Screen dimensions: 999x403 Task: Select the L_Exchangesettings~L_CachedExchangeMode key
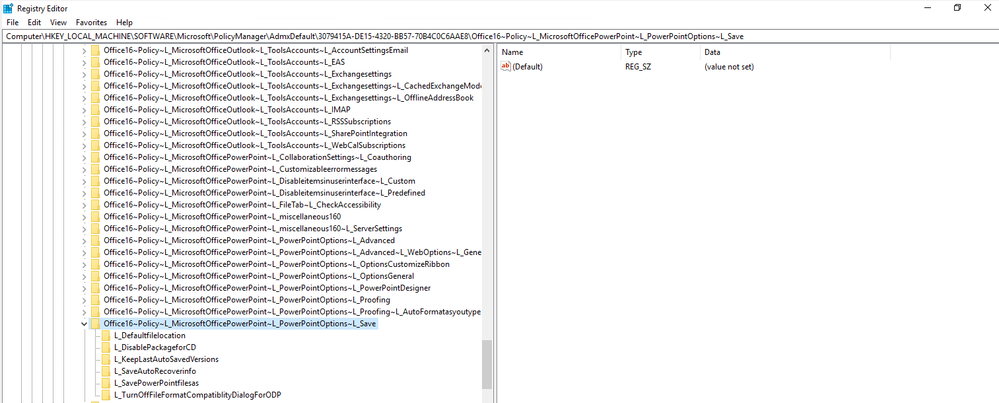(292, 86)
